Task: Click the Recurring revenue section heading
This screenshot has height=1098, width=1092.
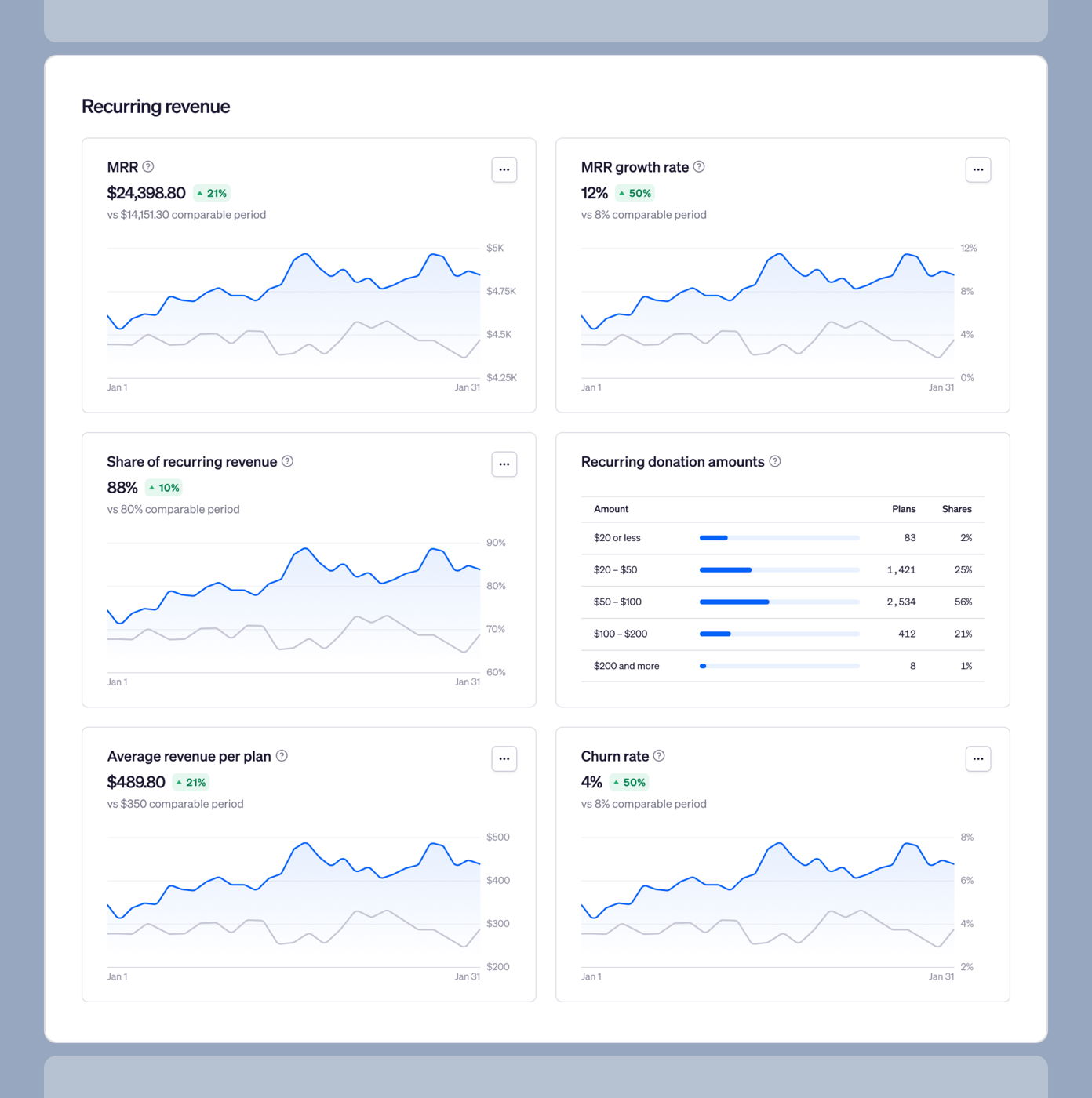Action: tap(155, 106)
